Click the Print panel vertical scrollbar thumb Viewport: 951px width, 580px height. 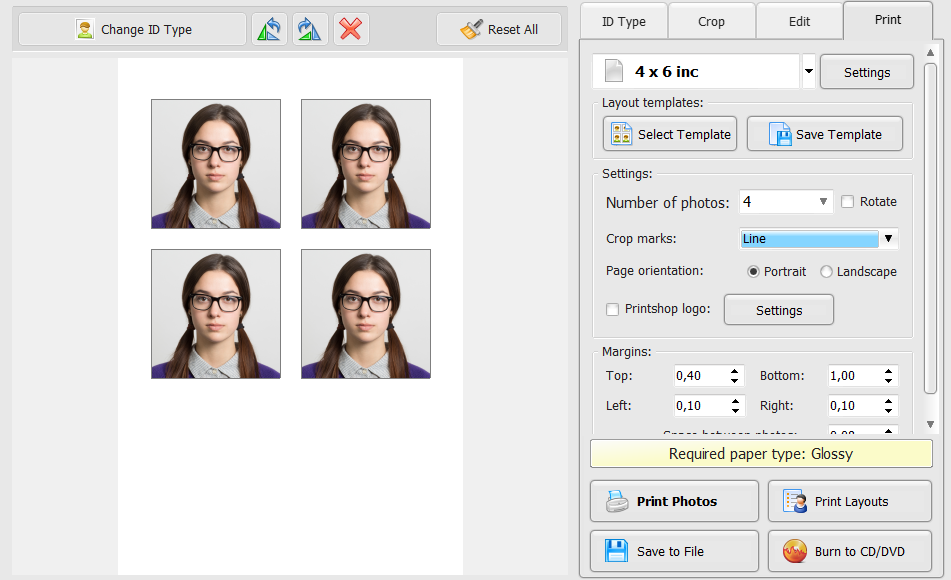tap(930, 228)
